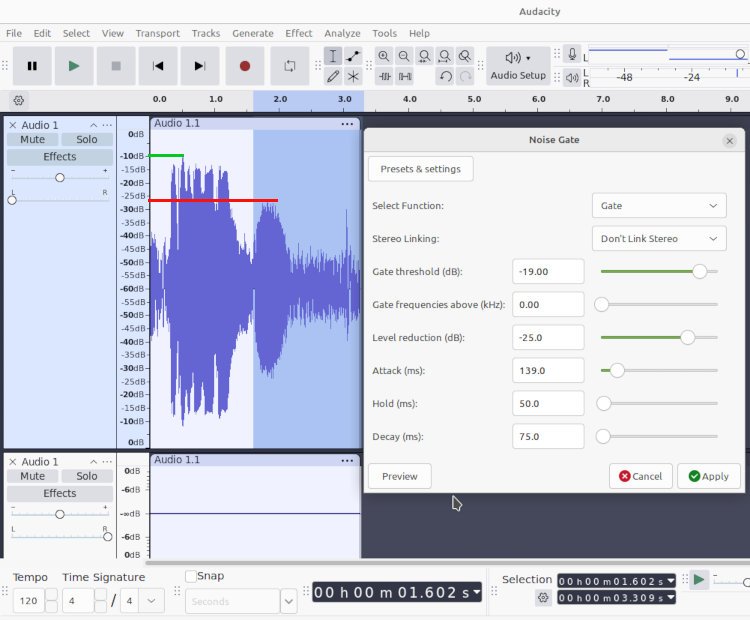Solo the first Audio 1 track
Viewport: 750px width, 620px height.
click(x=87, y=140)
